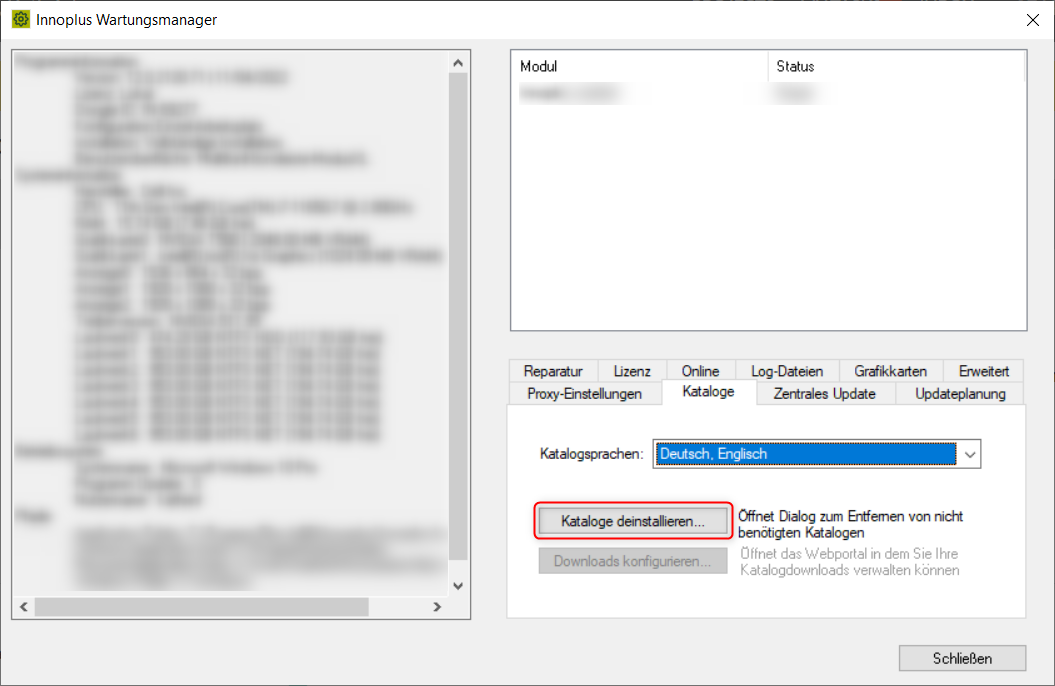The height and width of the screenshot is (686, 1055).
Task: Click the Kataloge tab
Action: [708, 392]
